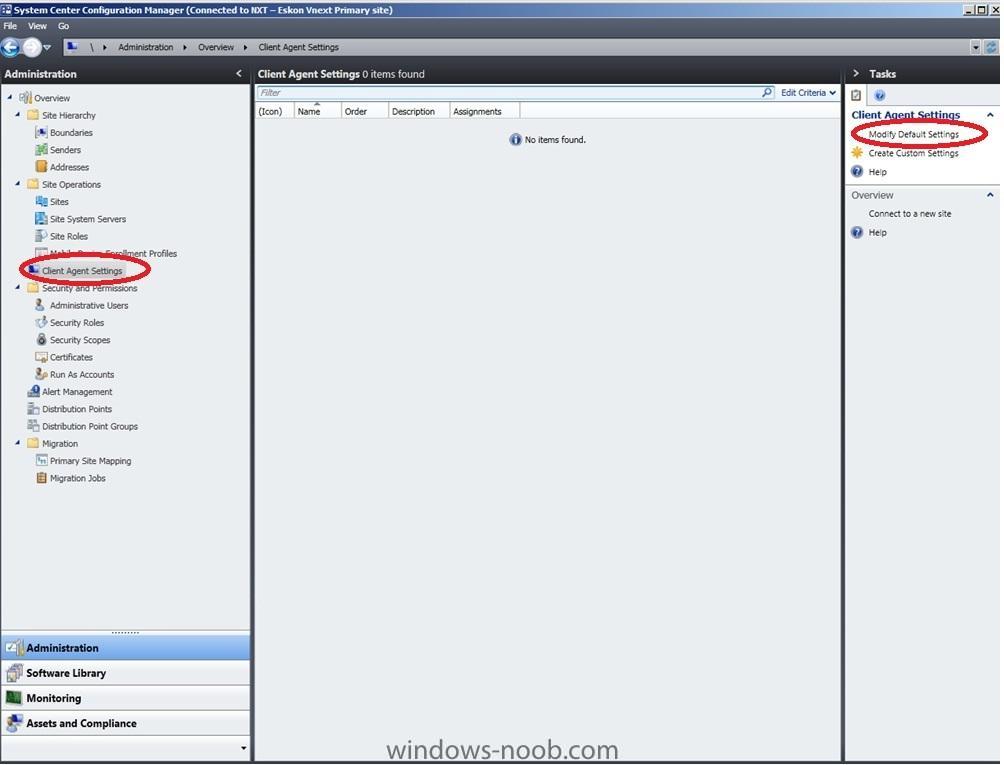Click Help under Overview tasks
1004x765 pixels.
[877, 232]
